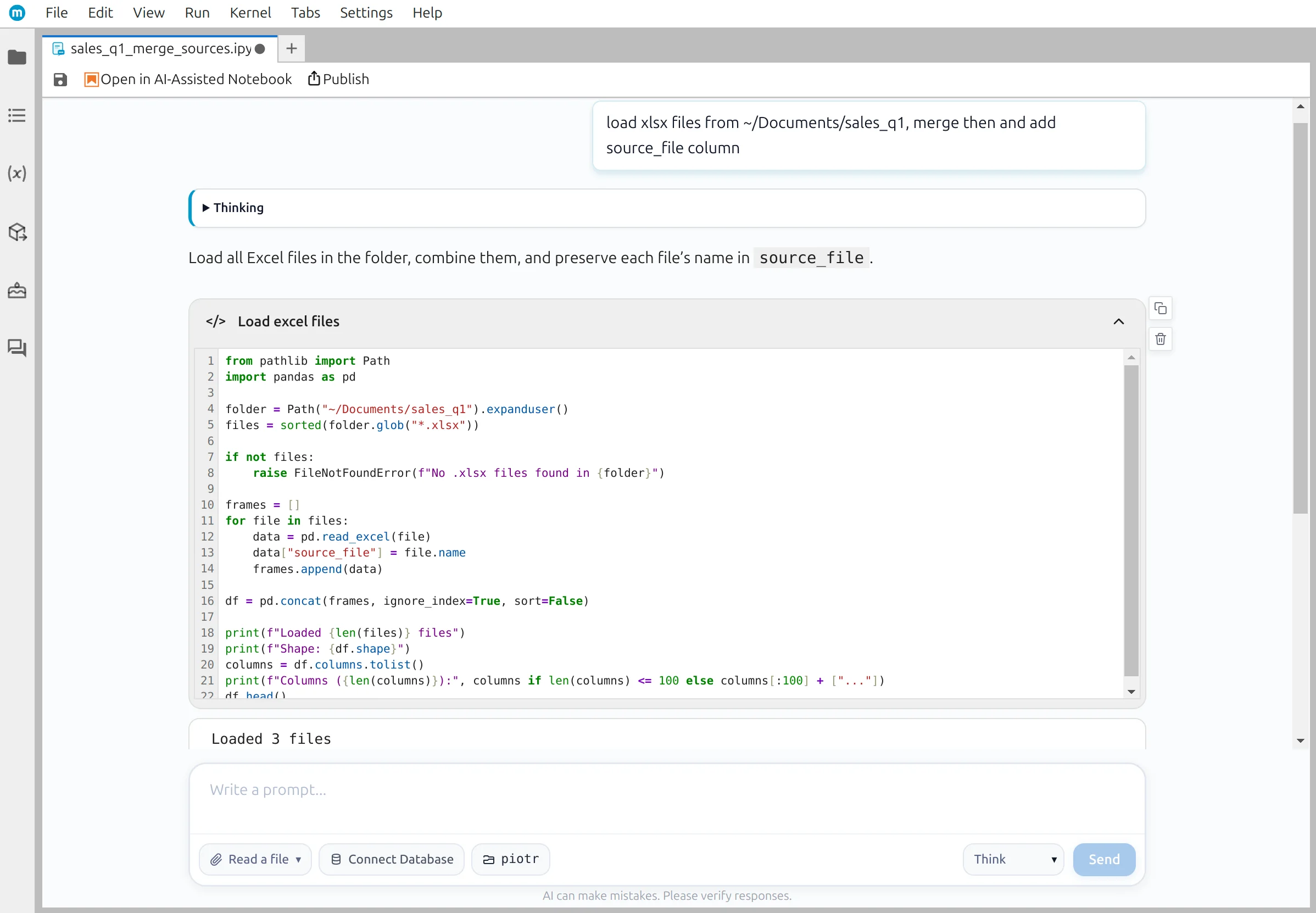Screen dimensions: 1316x913
Task: Click the main notebook vertical scrollbar thumb
Action: click(1300, 319)
